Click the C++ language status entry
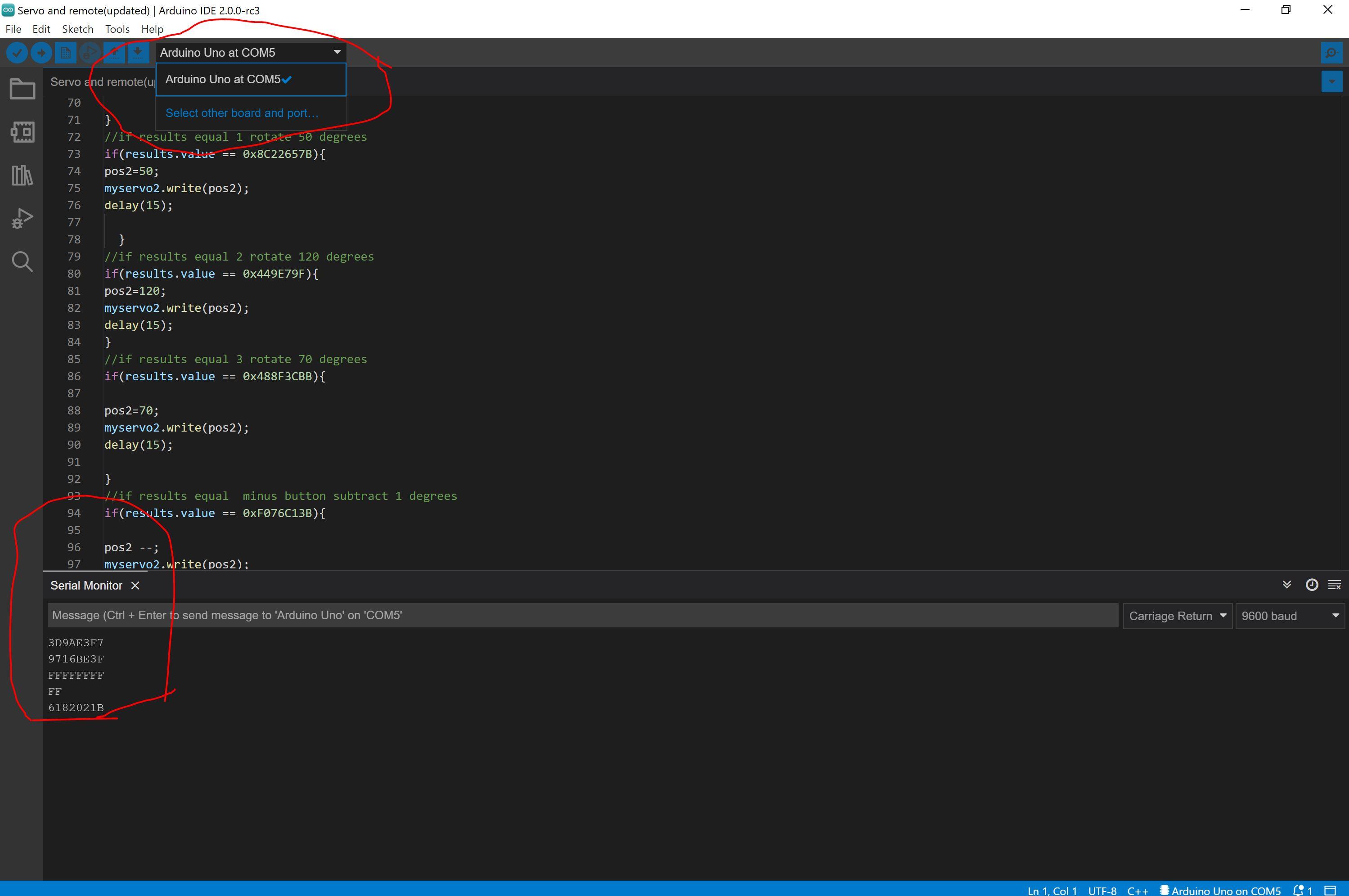 click(x=1138, y=890)
